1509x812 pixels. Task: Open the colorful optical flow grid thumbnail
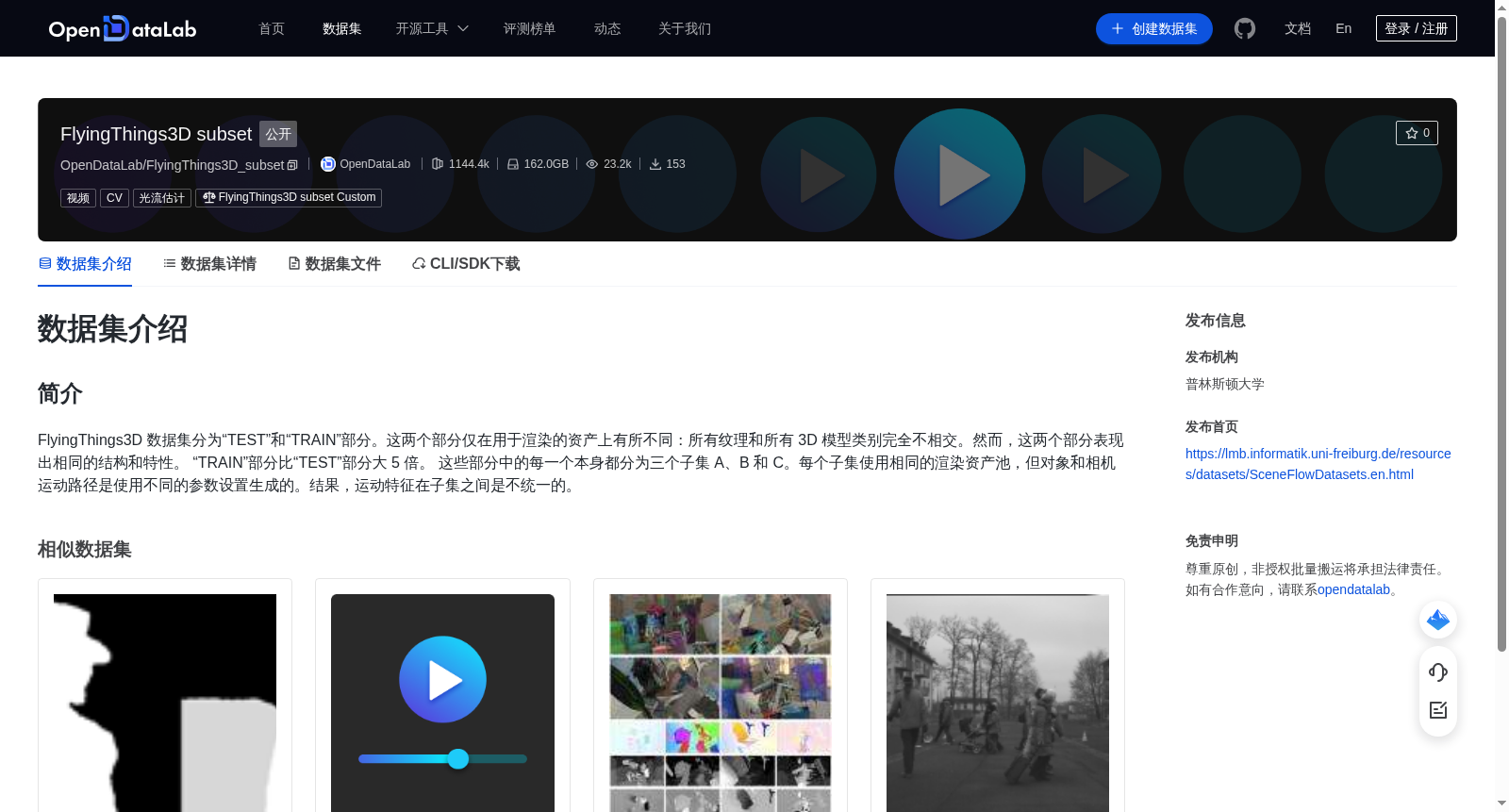click(x=721, y=703)
